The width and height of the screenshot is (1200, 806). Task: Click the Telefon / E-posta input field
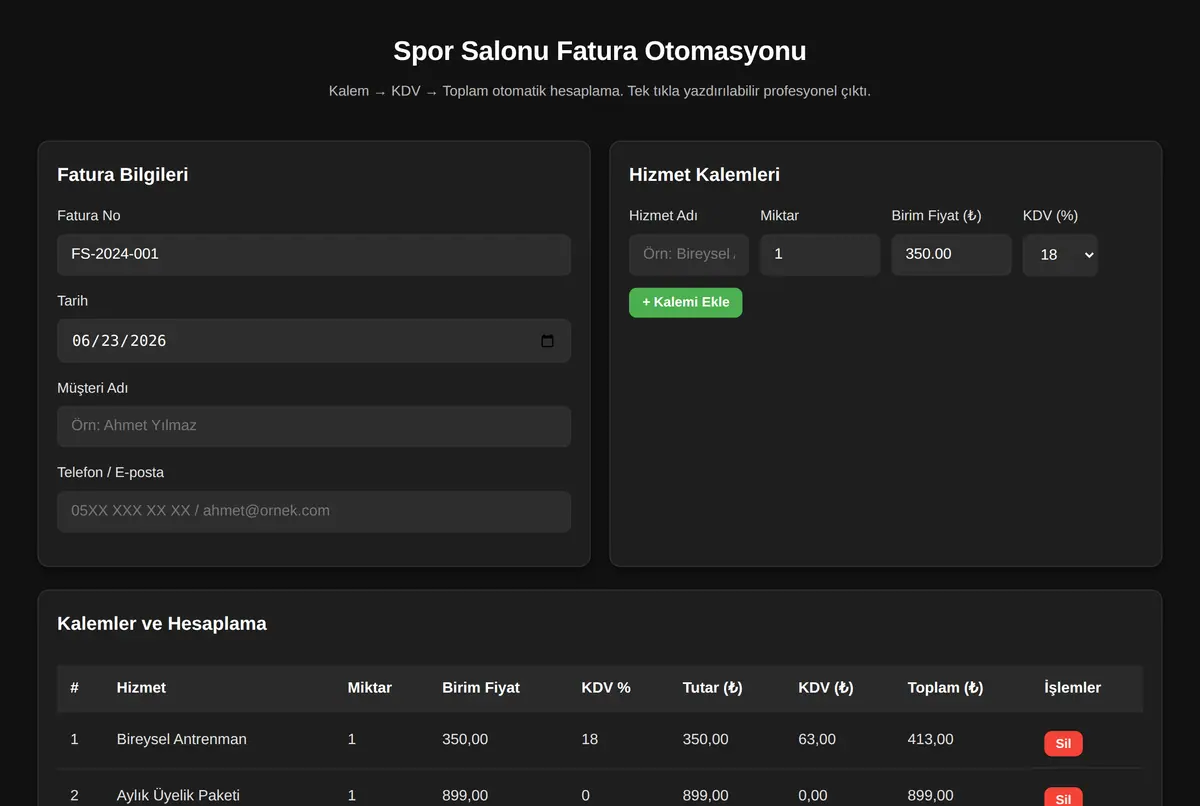pos(314,511)
